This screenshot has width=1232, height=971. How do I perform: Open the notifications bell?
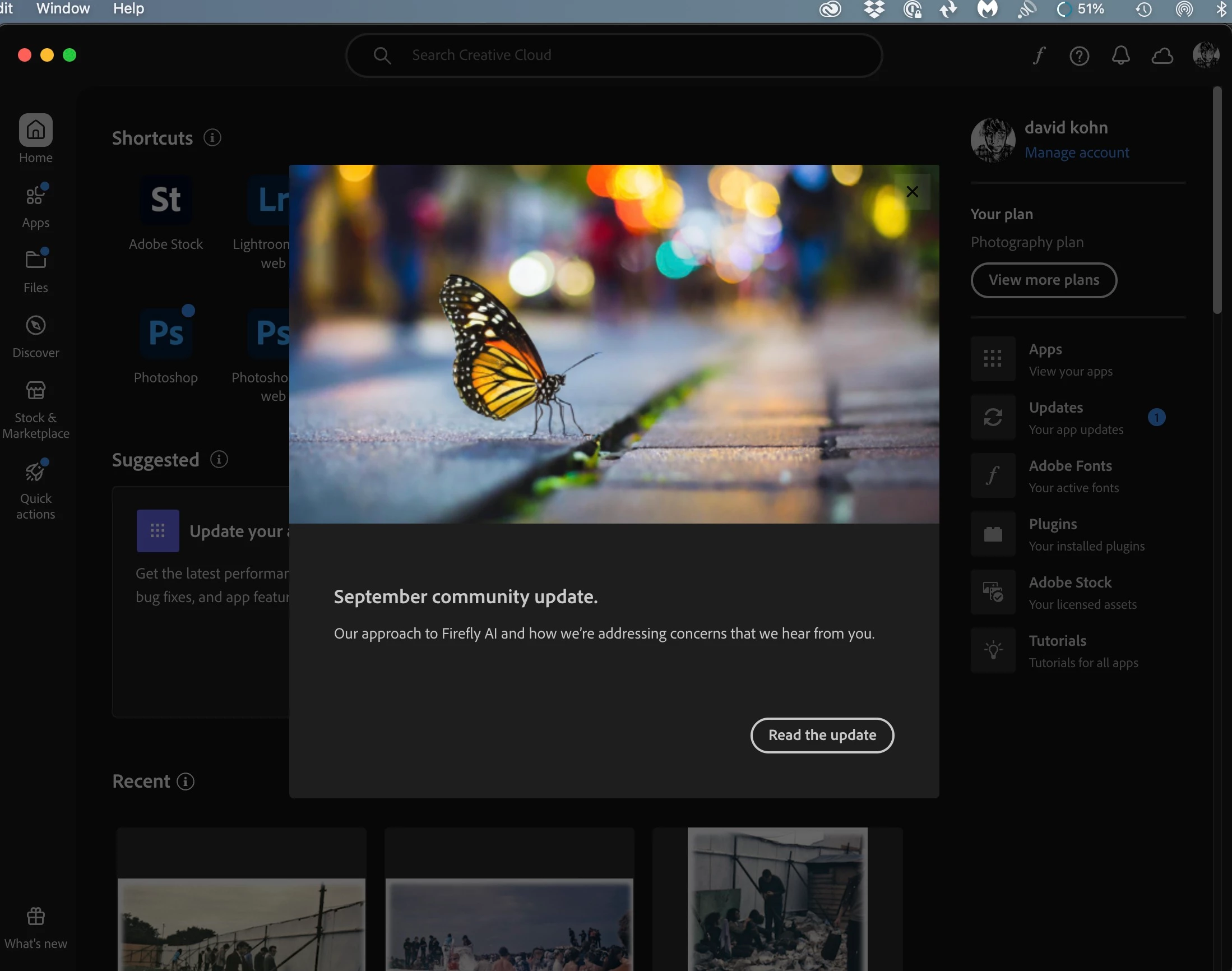1120,56
